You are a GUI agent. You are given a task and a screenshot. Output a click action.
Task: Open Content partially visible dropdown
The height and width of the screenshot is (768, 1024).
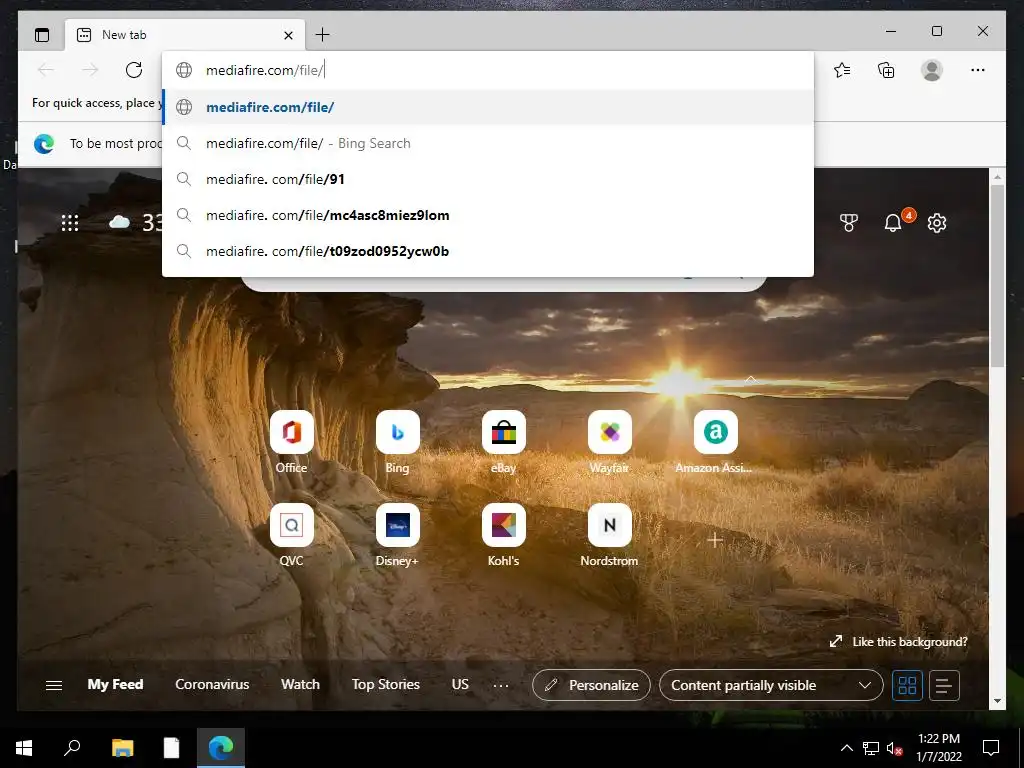click(771, 685)
